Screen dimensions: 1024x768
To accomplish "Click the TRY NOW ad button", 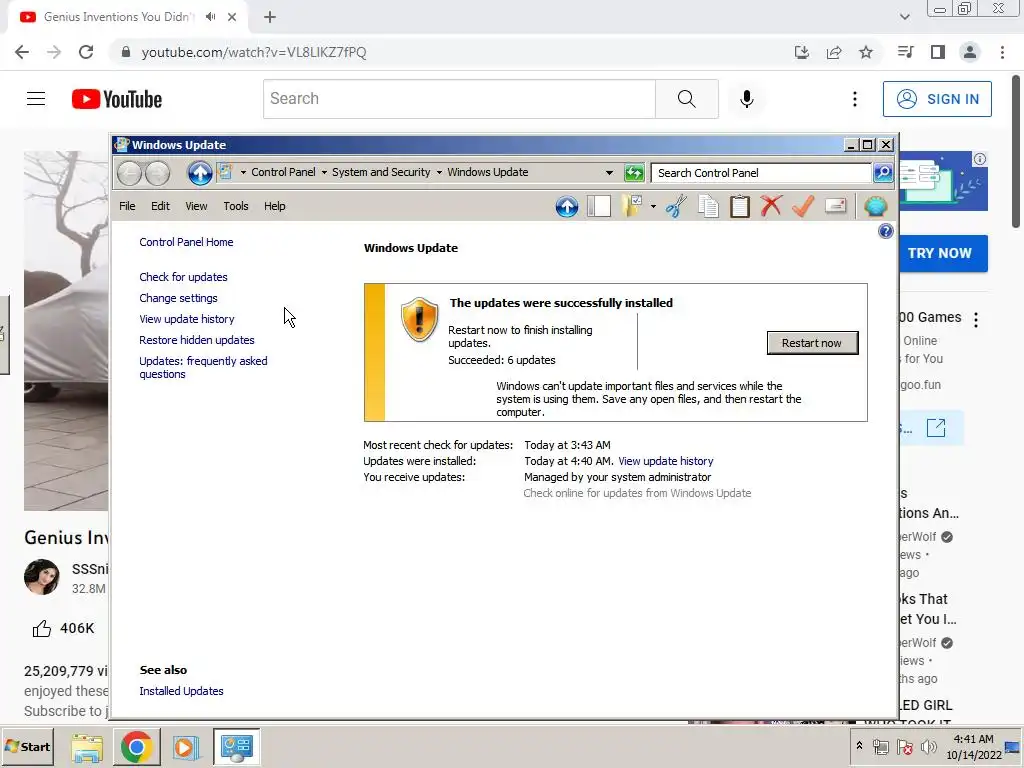I will [x=944, y=253].
